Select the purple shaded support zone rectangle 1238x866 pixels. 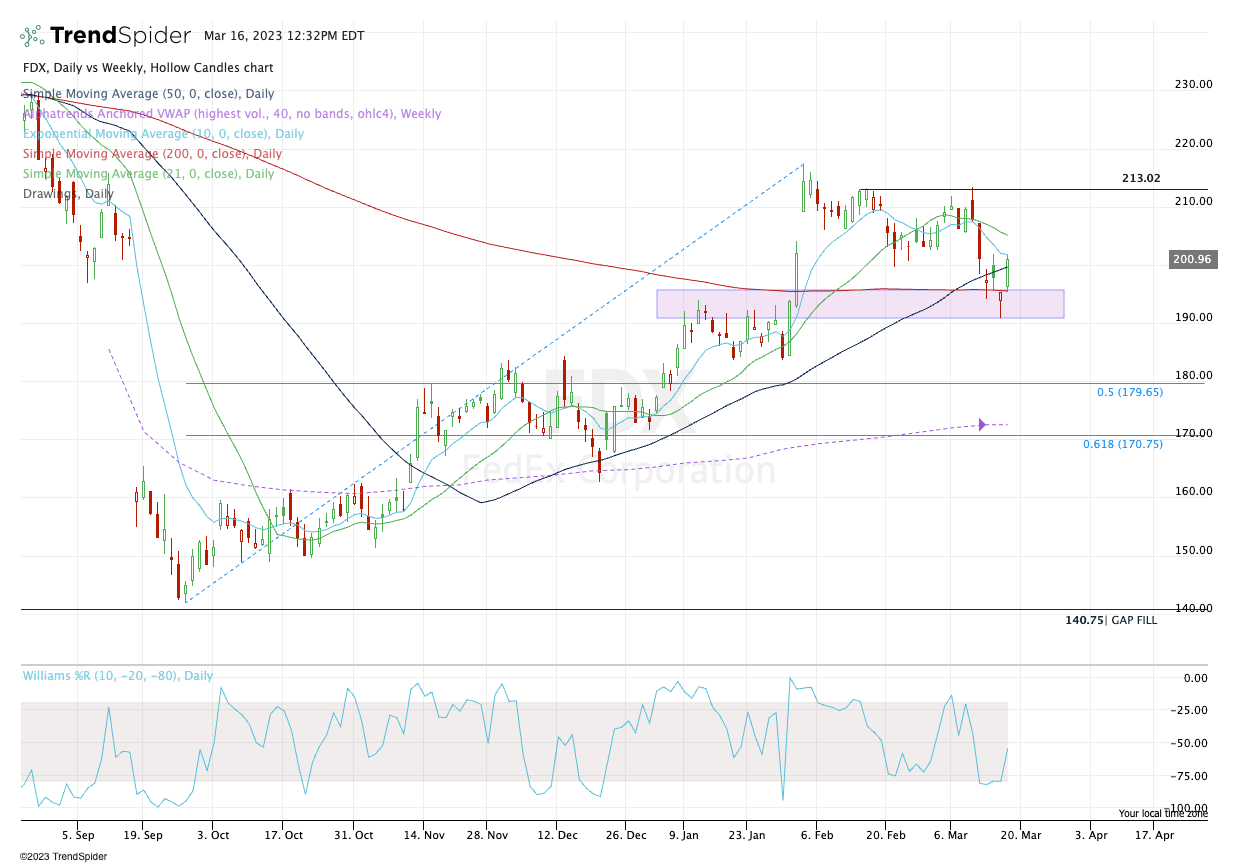860,304
